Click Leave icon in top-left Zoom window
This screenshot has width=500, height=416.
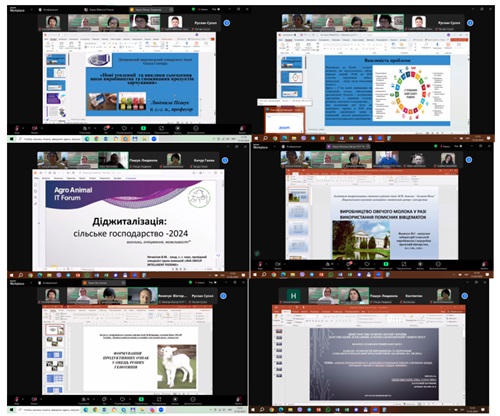click(x=242, y=128)
